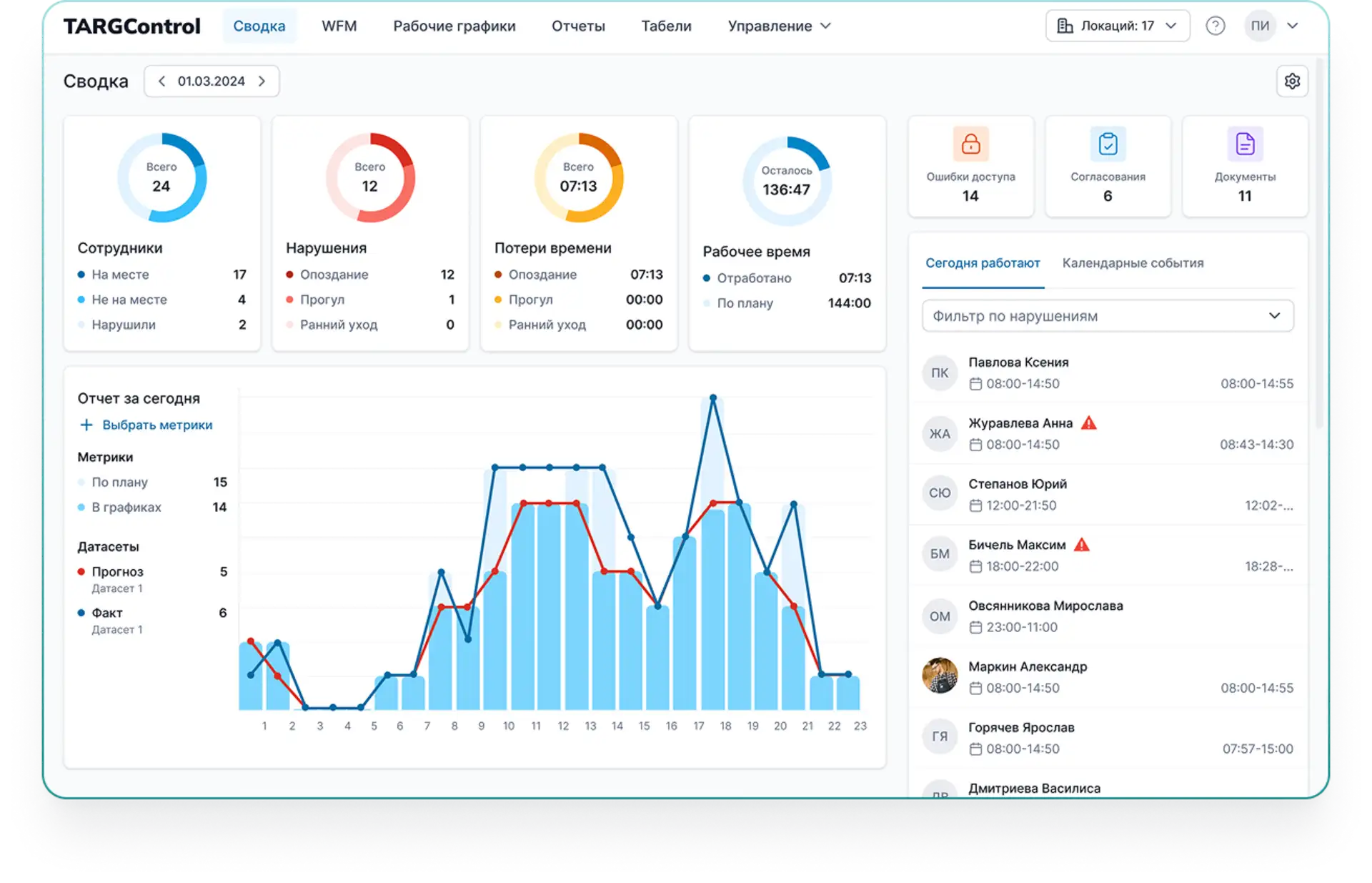Image resolution: width=1372 pixels, height=883 pixels.
Task: Click Маркин Александр's profile photo
Action: (940, 676)
